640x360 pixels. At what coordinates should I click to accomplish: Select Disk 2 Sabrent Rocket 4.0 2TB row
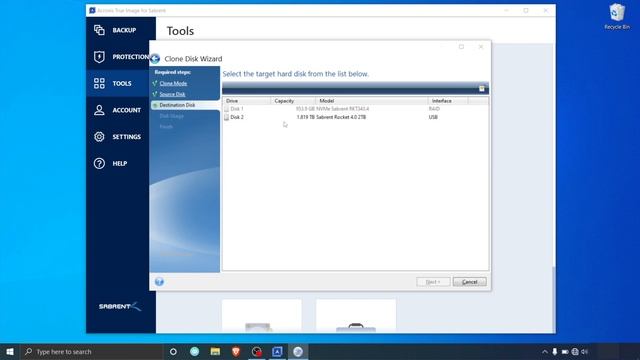(x=355, y=117)
